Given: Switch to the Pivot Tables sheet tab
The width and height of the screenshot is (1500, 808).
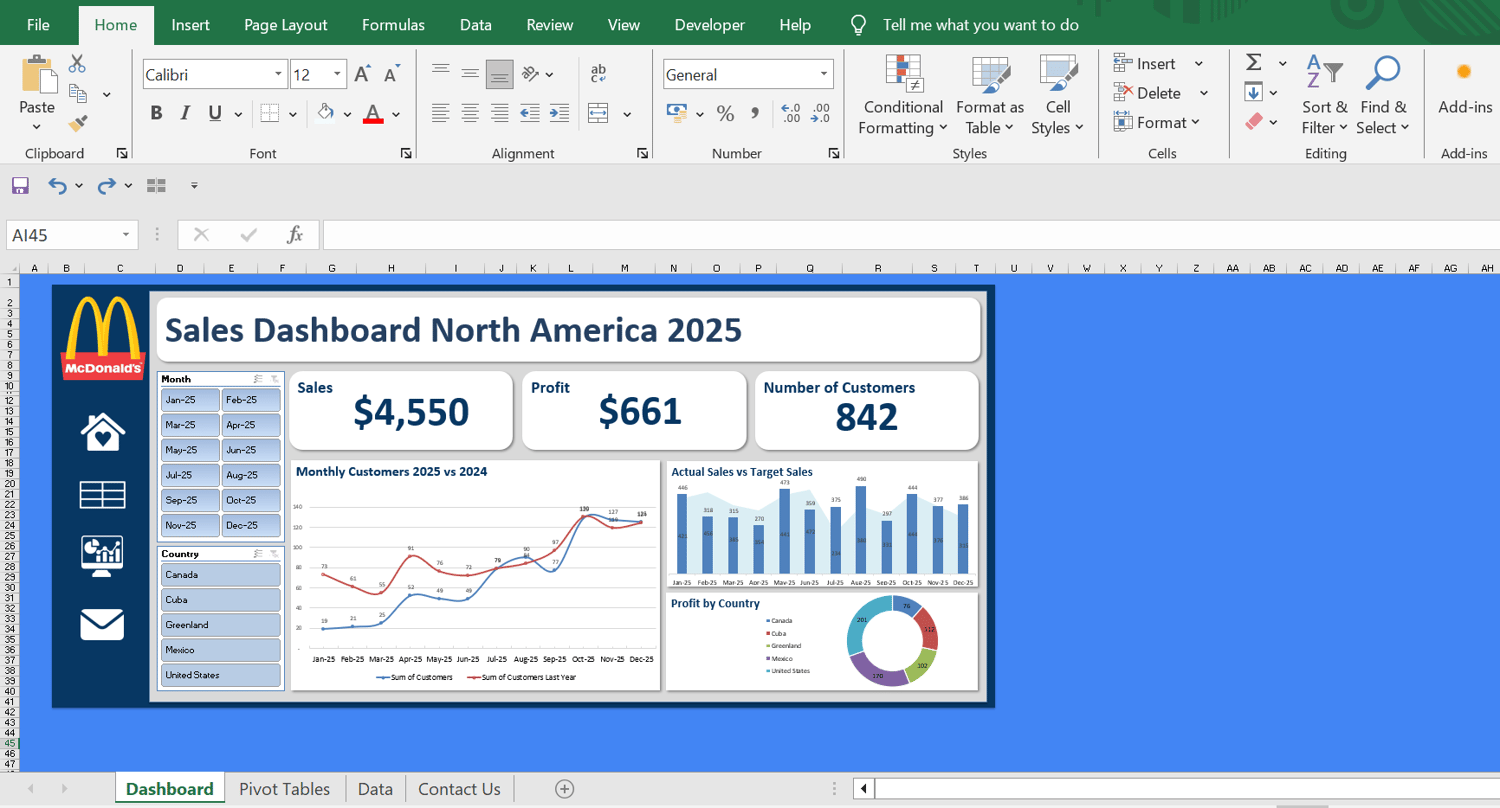Looking at the screenshot, I should [284, 789].
